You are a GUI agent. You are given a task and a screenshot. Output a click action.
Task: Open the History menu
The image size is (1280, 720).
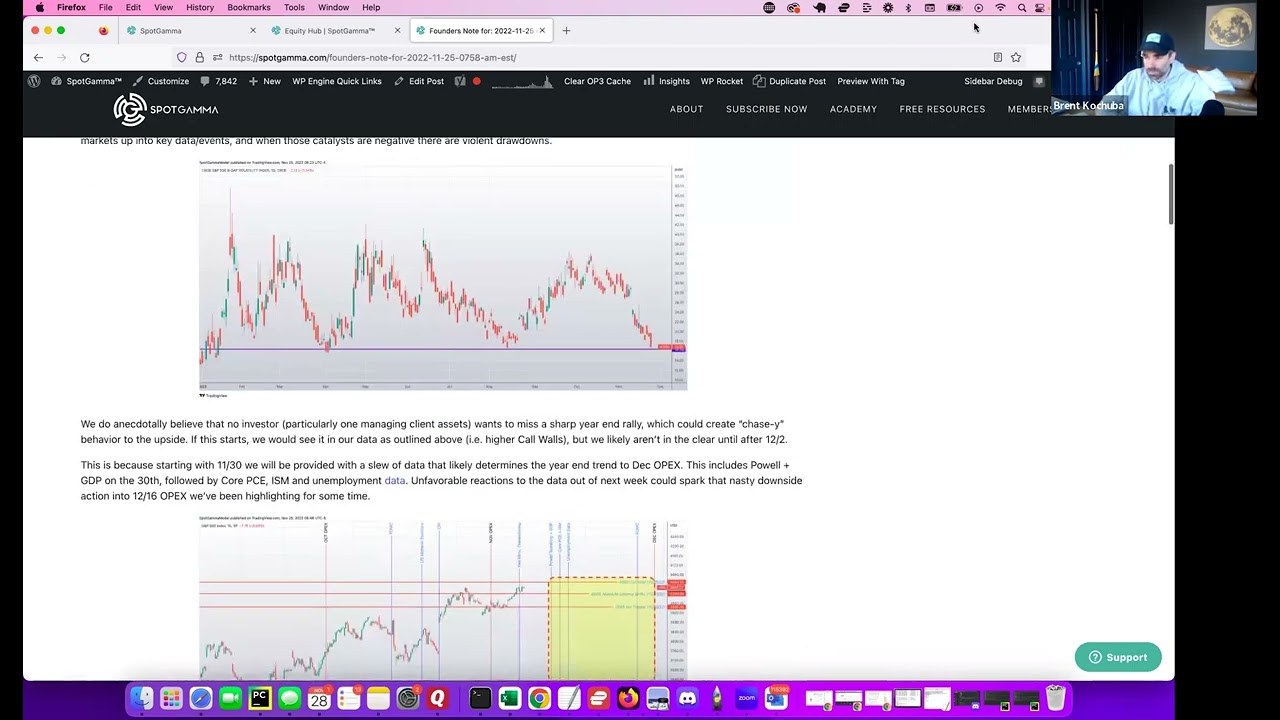click(199, 8)
